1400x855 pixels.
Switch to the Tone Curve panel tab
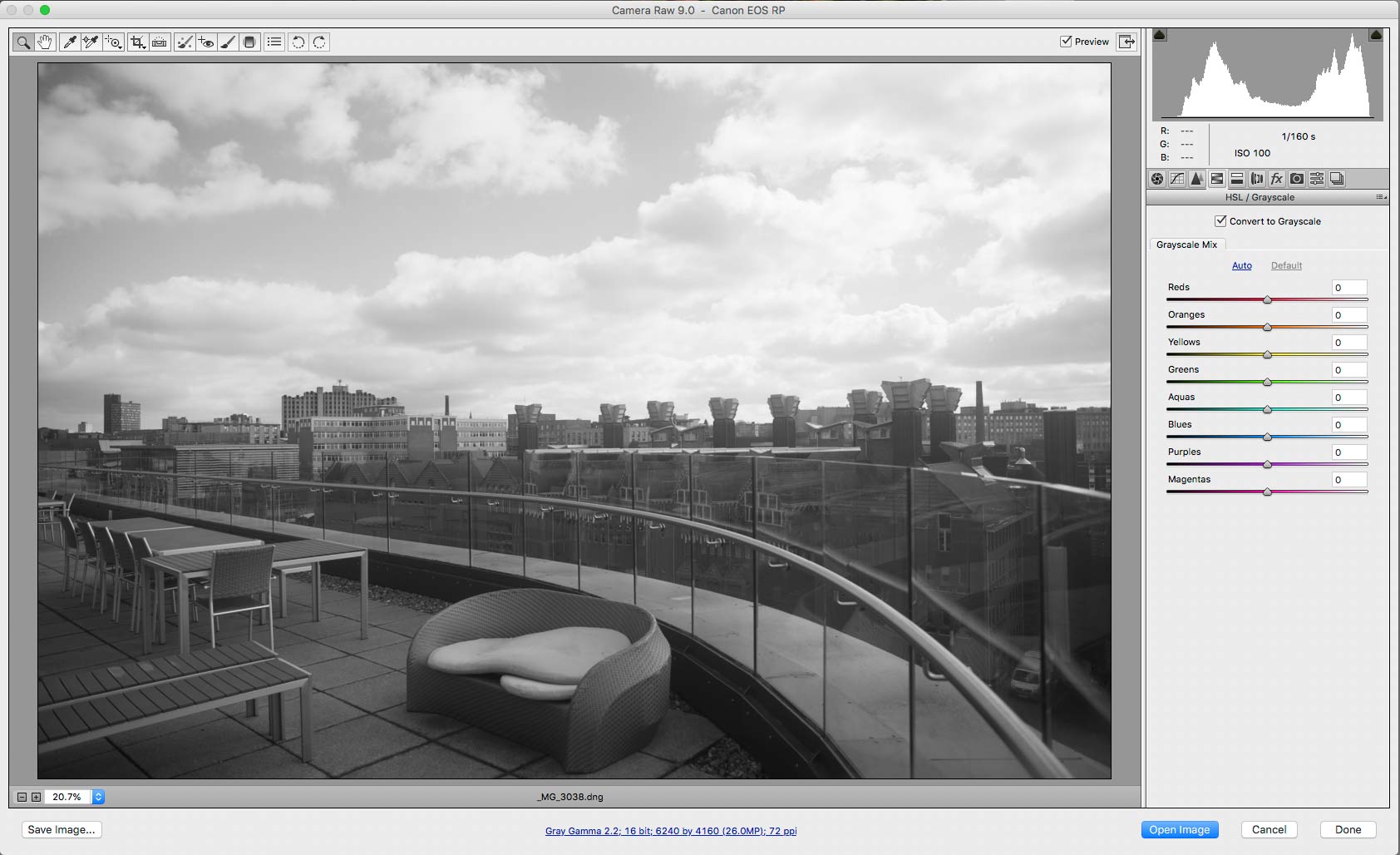(x=1177, y=179)
